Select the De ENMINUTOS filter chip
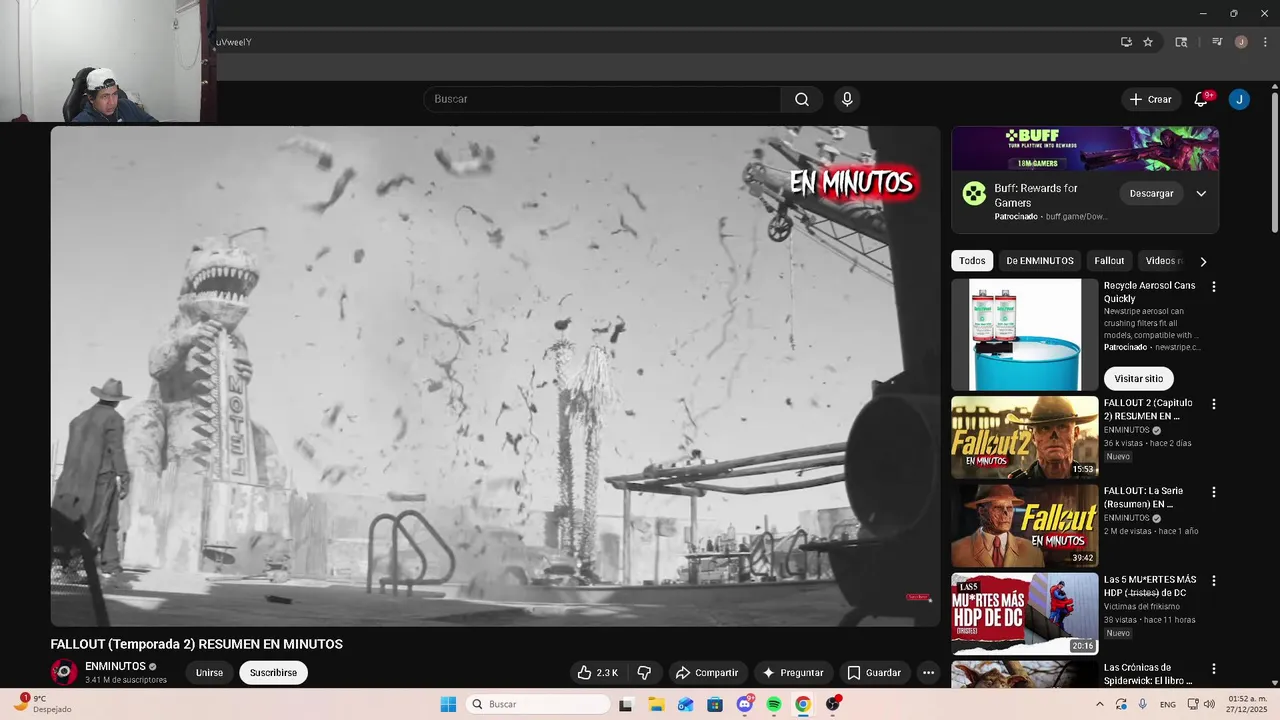1280x720 pixels. [1040, 261]
